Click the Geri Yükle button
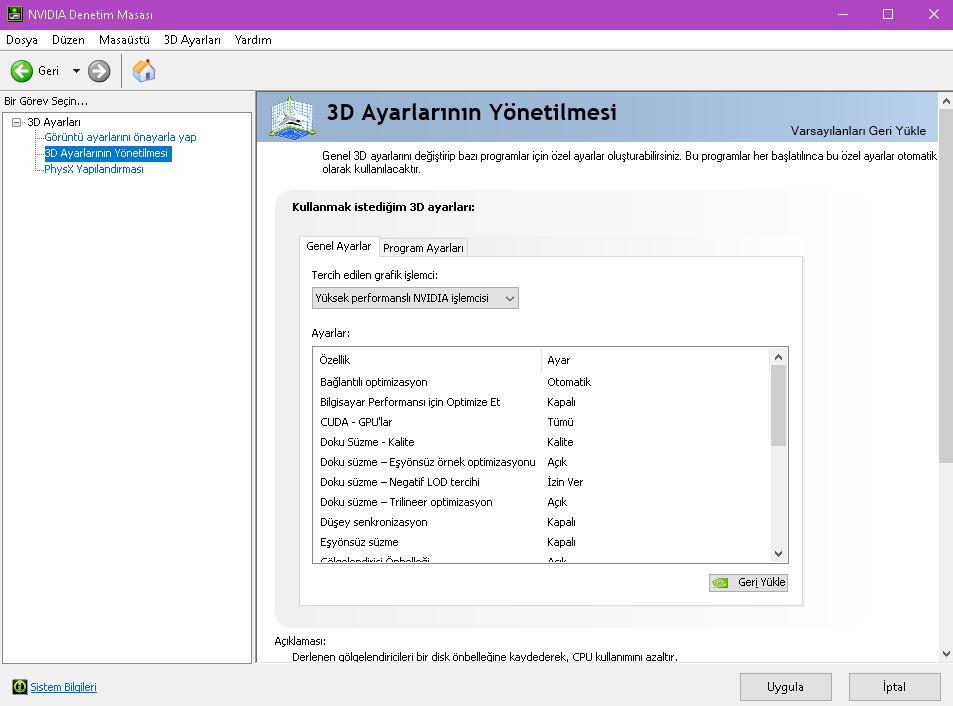 (x=748, y=582)
